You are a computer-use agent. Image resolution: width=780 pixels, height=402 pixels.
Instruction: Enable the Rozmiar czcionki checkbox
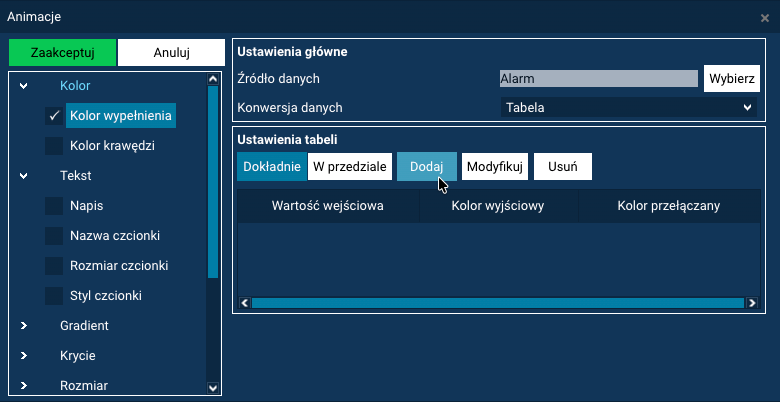54,266
